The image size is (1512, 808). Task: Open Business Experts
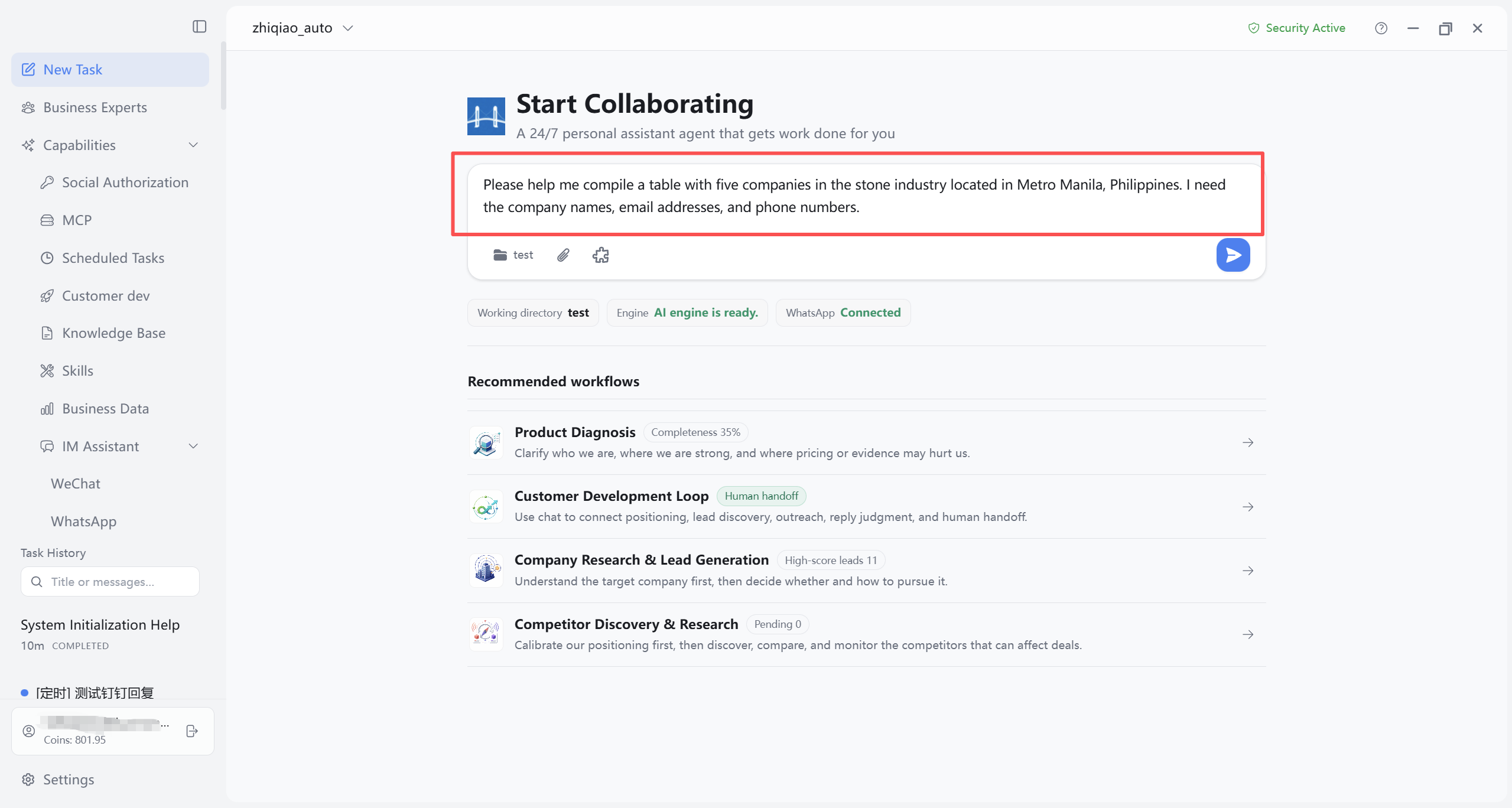coord(110,107)
